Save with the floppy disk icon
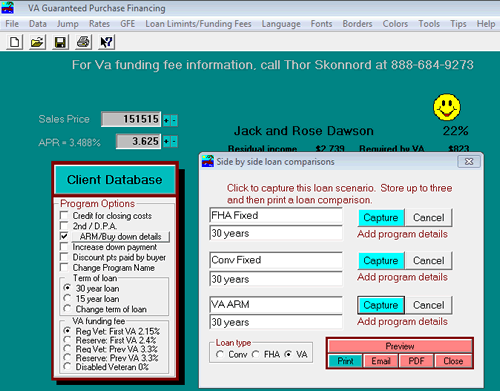This screenshot has width=500, height=391. coord(60,42)
